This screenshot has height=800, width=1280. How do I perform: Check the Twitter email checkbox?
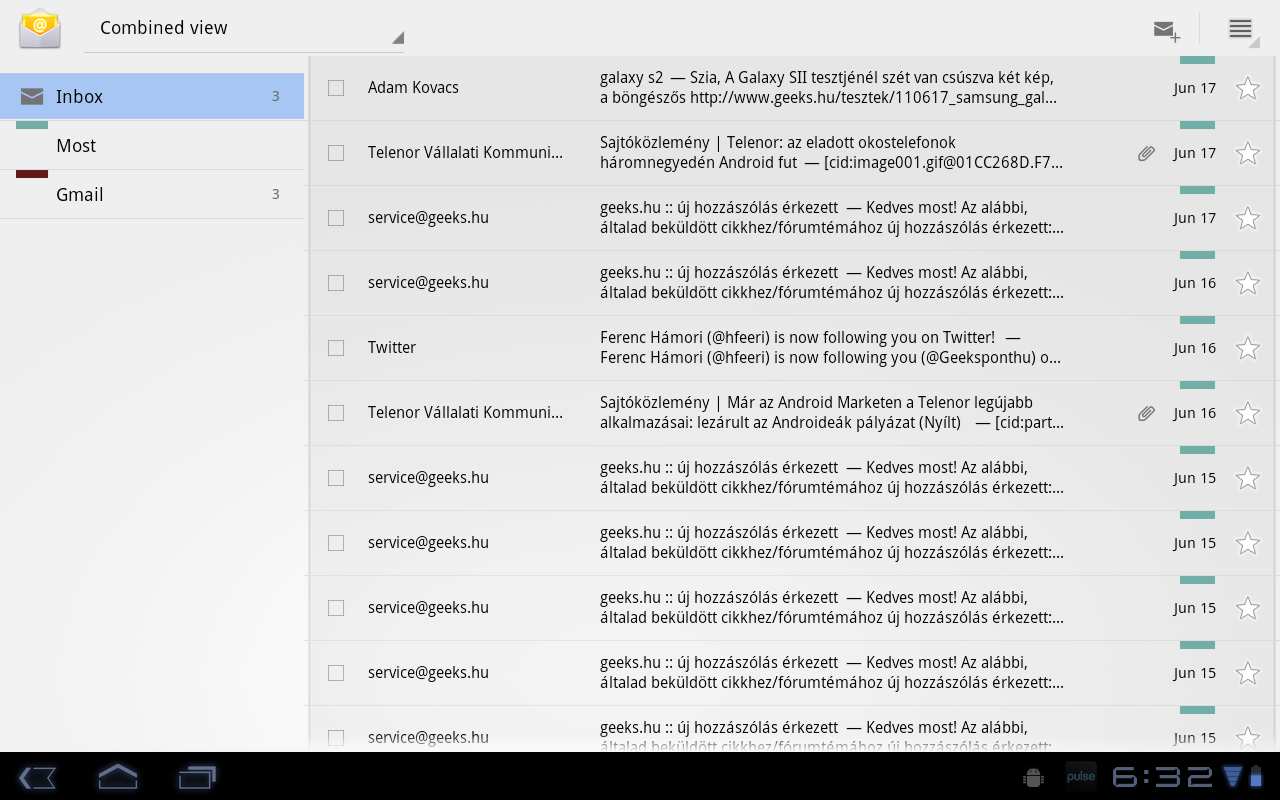click(336, 348)
